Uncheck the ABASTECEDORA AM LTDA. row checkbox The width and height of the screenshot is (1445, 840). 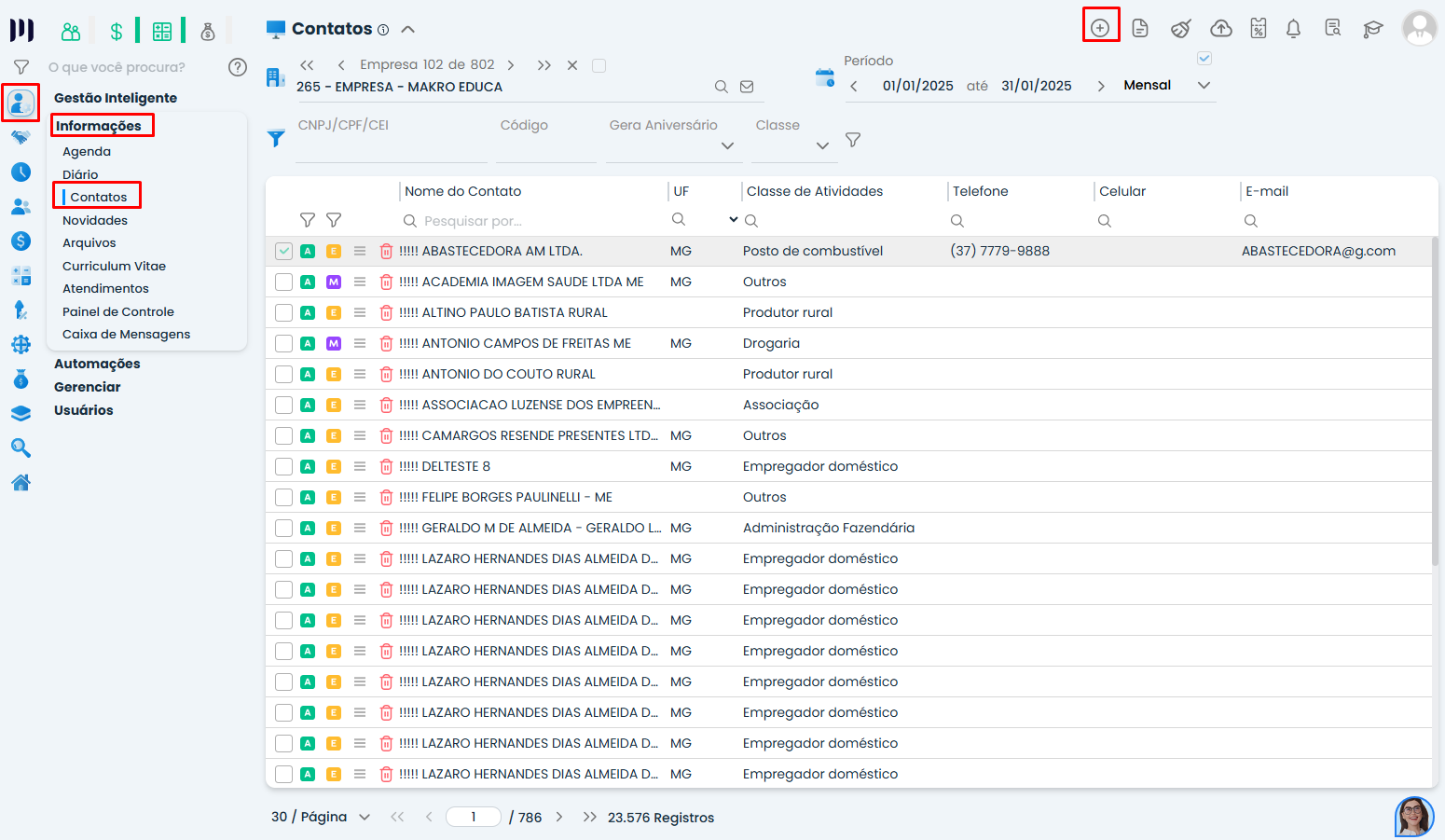[284, 252]
